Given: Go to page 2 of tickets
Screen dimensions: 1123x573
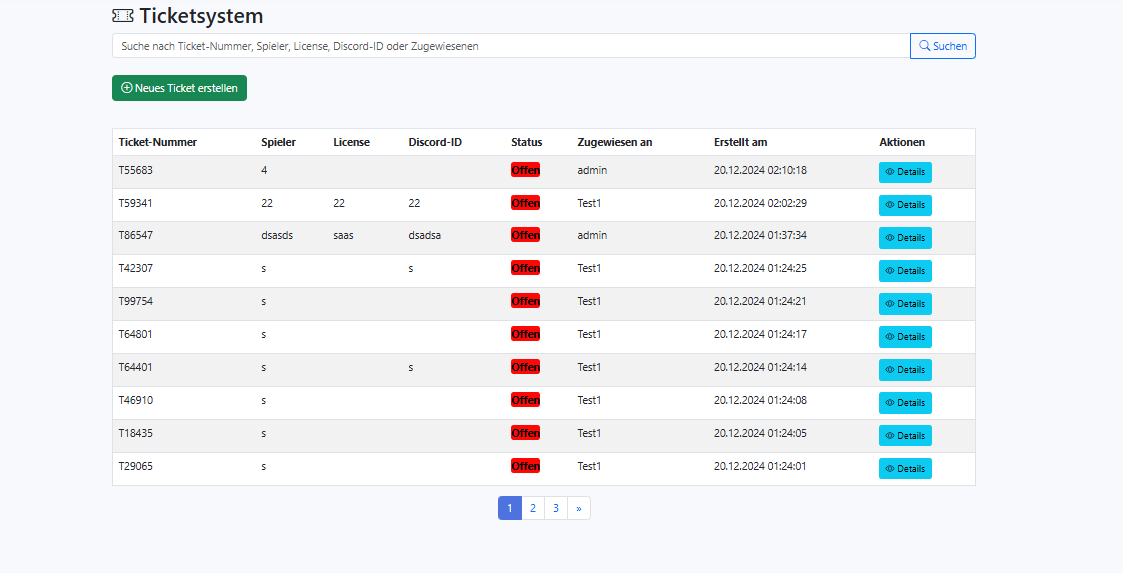Looking at the screenshot, I should coord(533,508).
